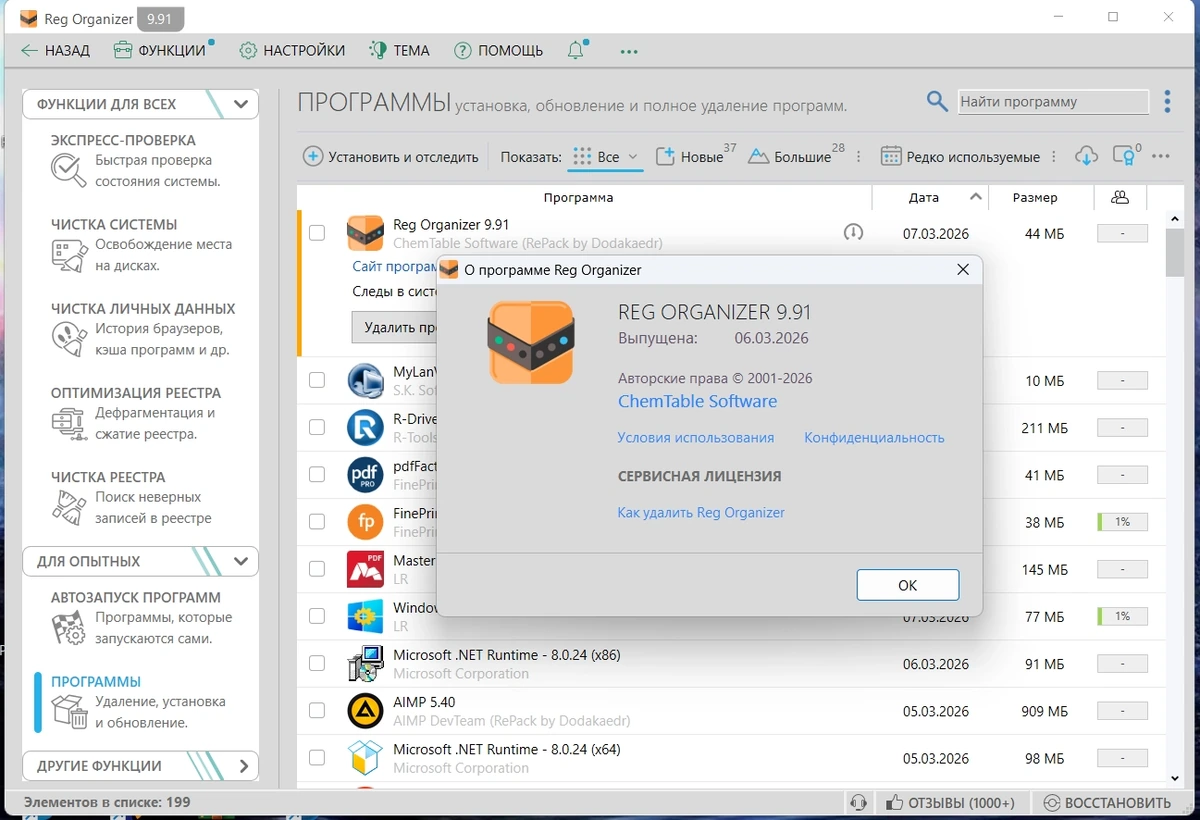Focus the Найти программу search field

point(1053,102)
